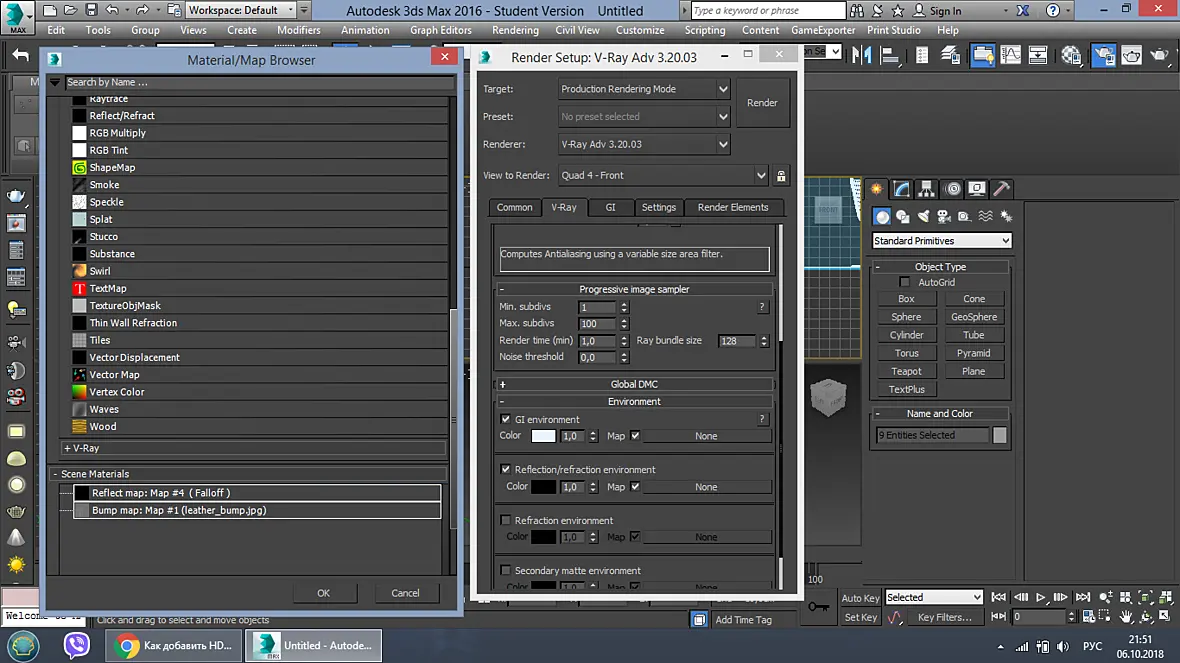Toggle Reflection/refraction environment Map checkbox
1180x663 pixels.
pyautogui.click(x=635, y=487)
